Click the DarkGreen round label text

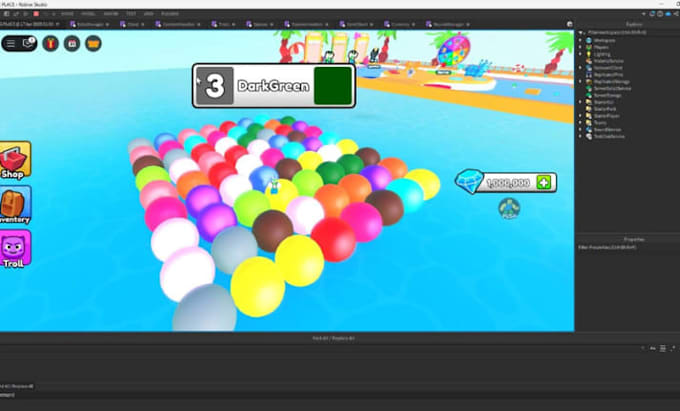tap(274, 86)
